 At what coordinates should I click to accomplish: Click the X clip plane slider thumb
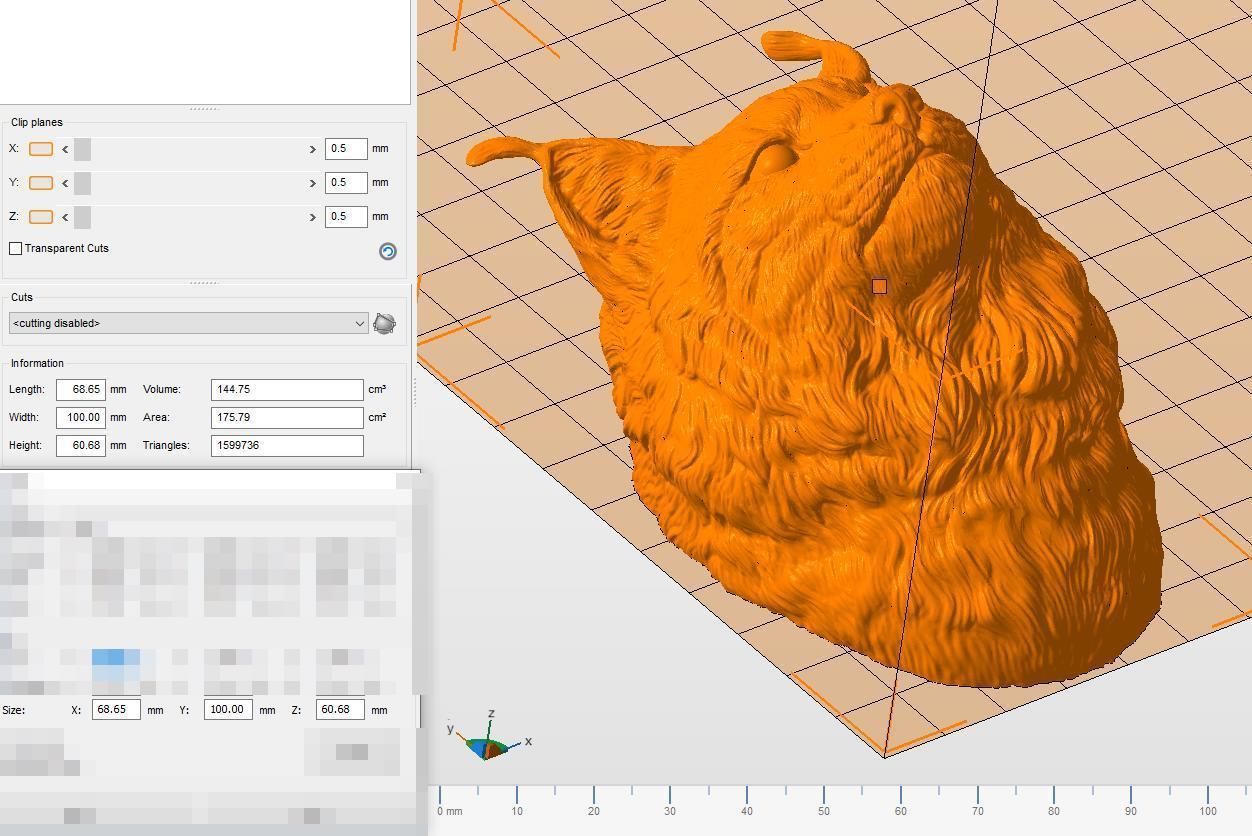[82, 149]
